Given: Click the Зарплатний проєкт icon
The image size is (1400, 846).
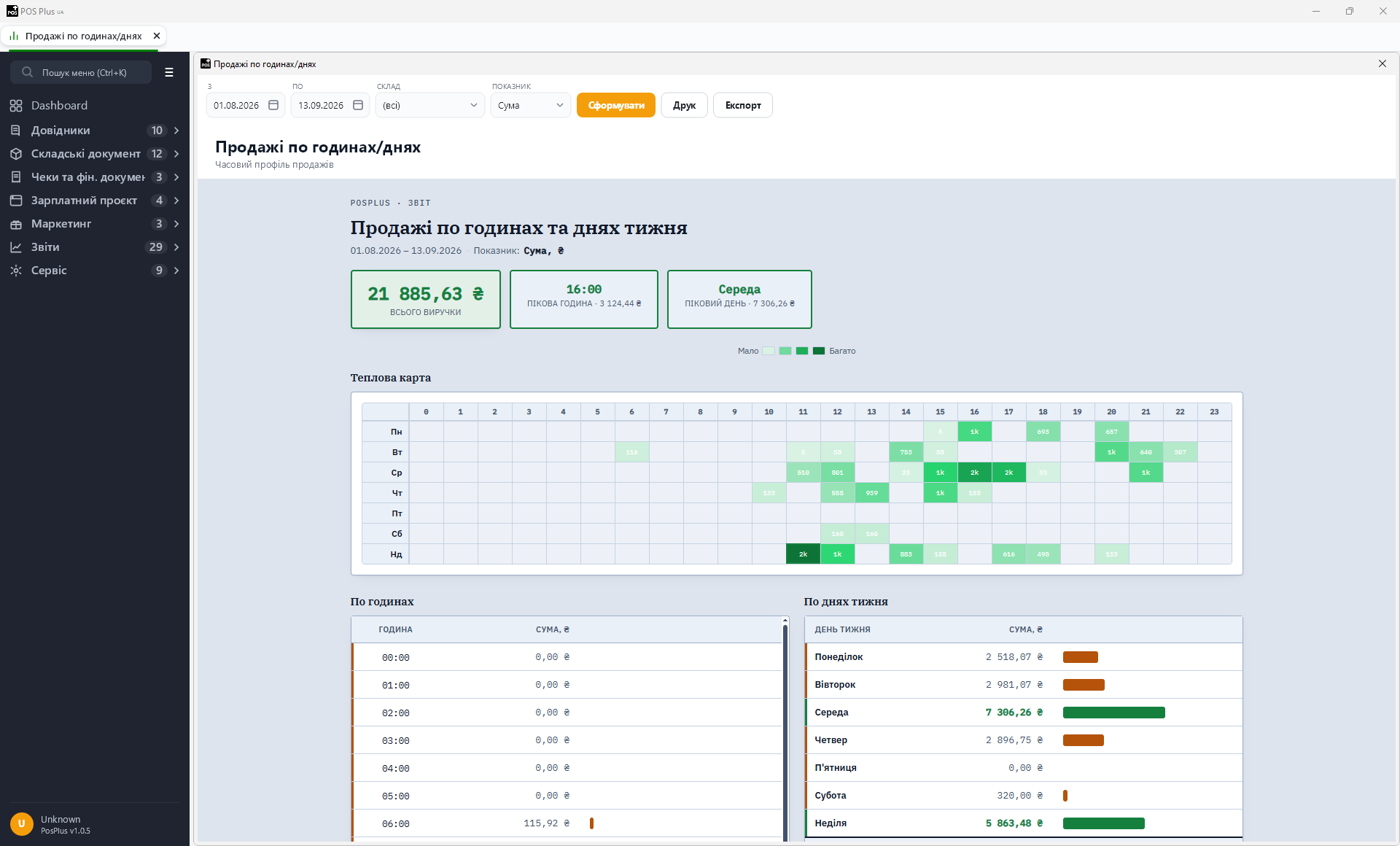Looking at the screenshot, I should pos(16,201).
